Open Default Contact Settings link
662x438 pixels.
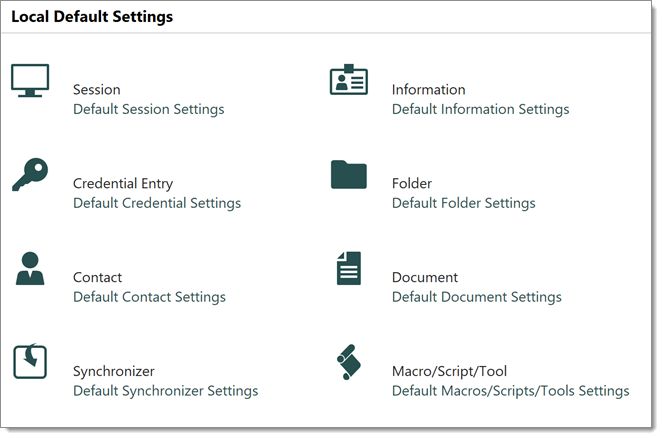(149, 297)
